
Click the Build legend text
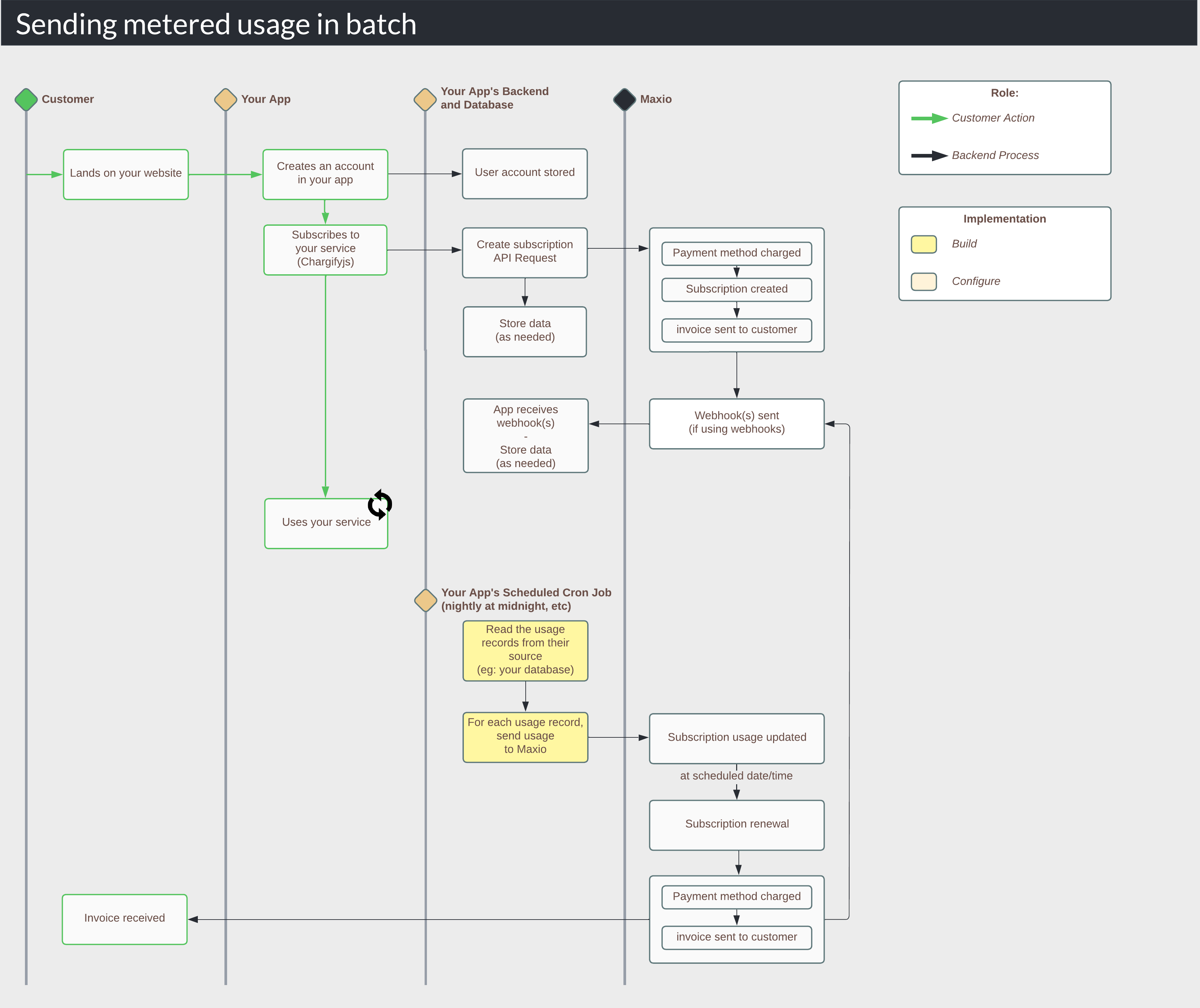964,244
